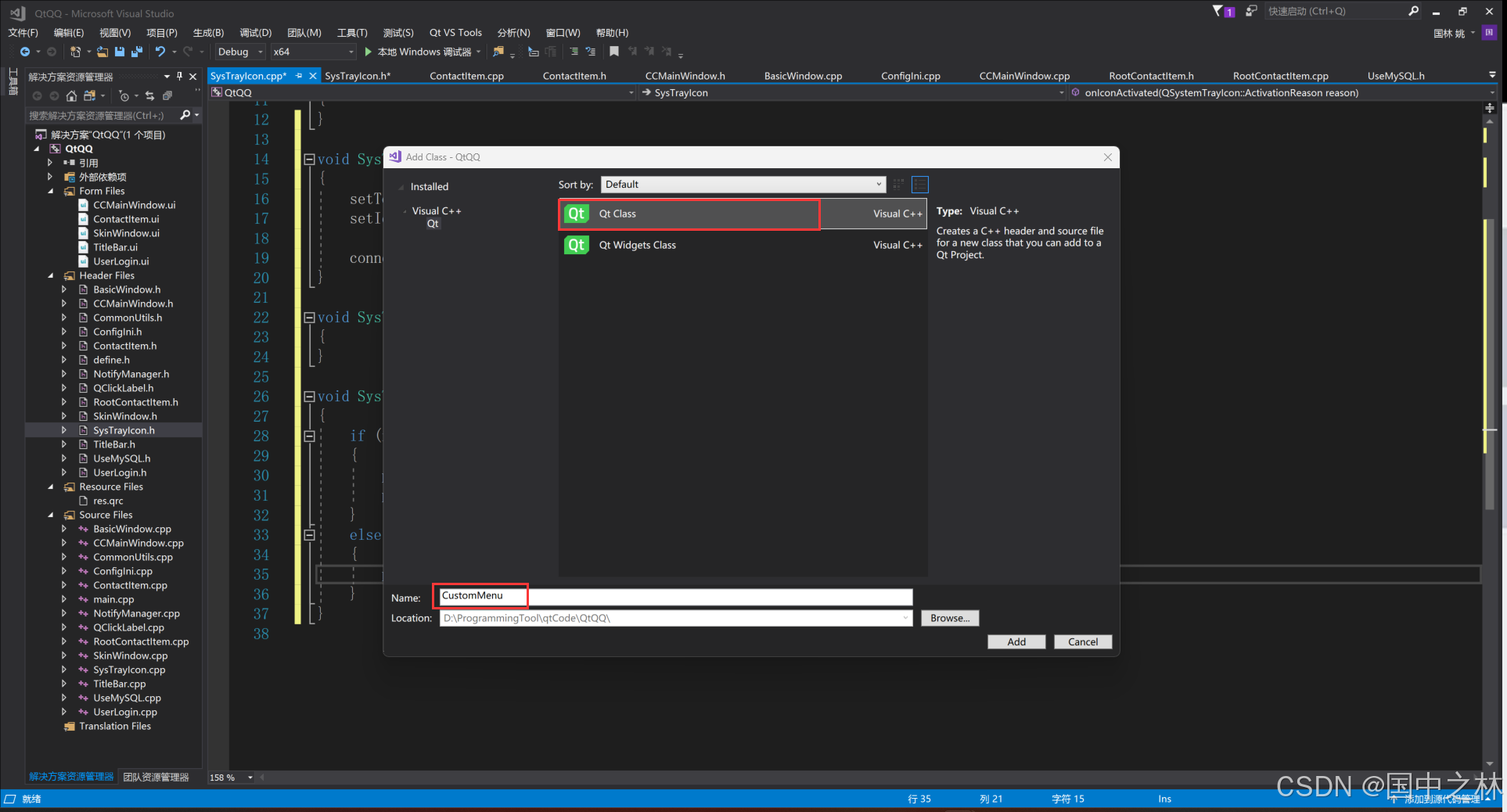
Task: Open the Qt VS Tools menu
Action: [x=455, y=32]
